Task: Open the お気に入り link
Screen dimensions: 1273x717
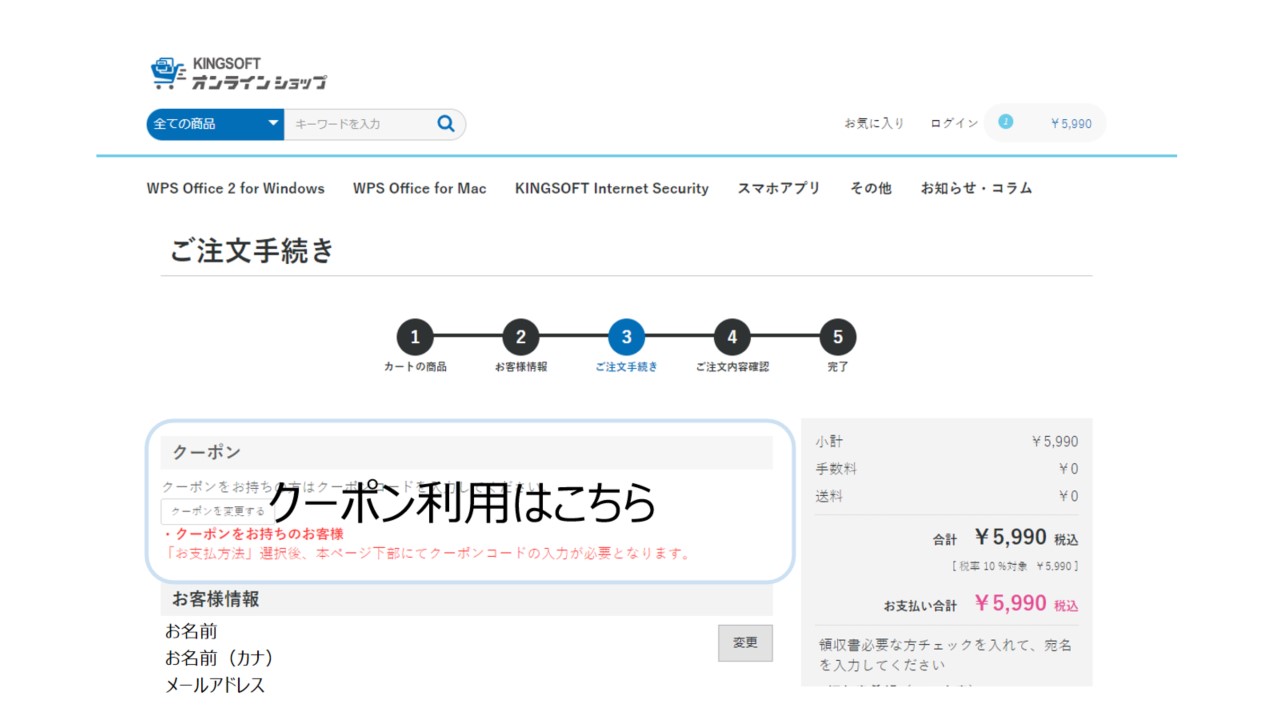Action: (874, 123)
